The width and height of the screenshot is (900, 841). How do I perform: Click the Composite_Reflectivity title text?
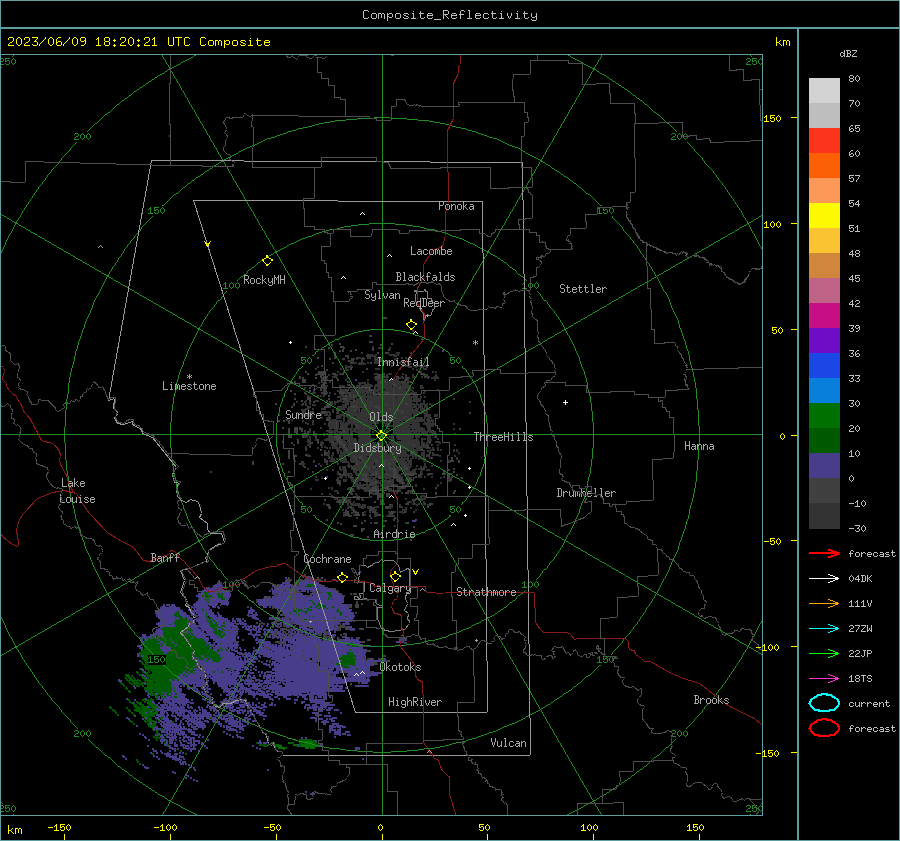[450, 15]
